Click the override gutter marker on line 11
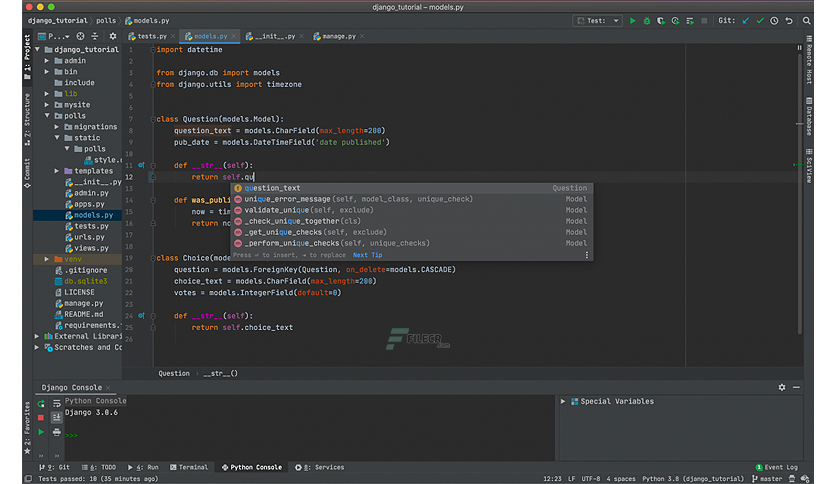 point(141,165)
